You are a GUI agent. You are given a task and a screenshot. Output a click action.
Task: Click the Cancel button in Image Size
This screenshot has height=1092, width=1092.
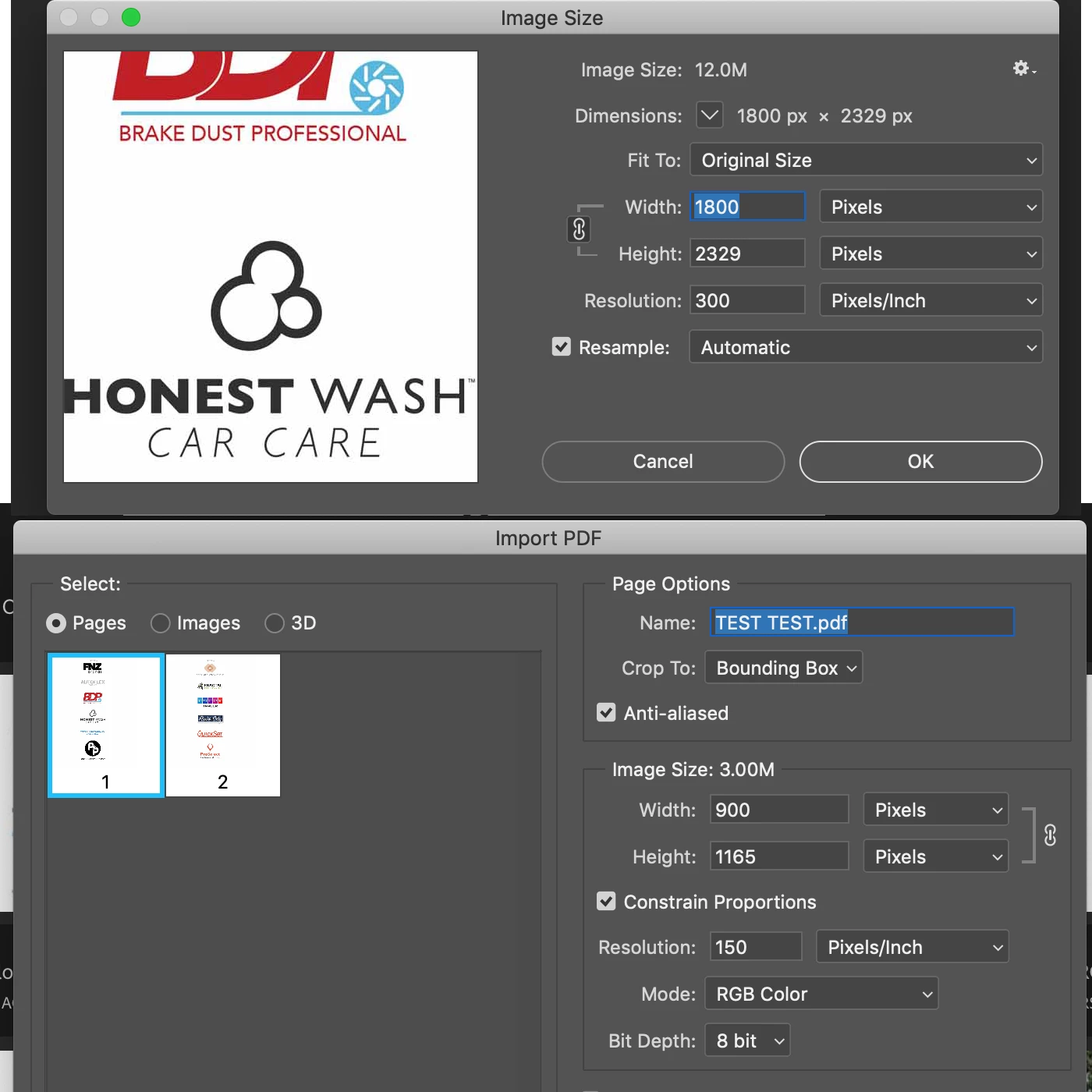click(663, 462)
